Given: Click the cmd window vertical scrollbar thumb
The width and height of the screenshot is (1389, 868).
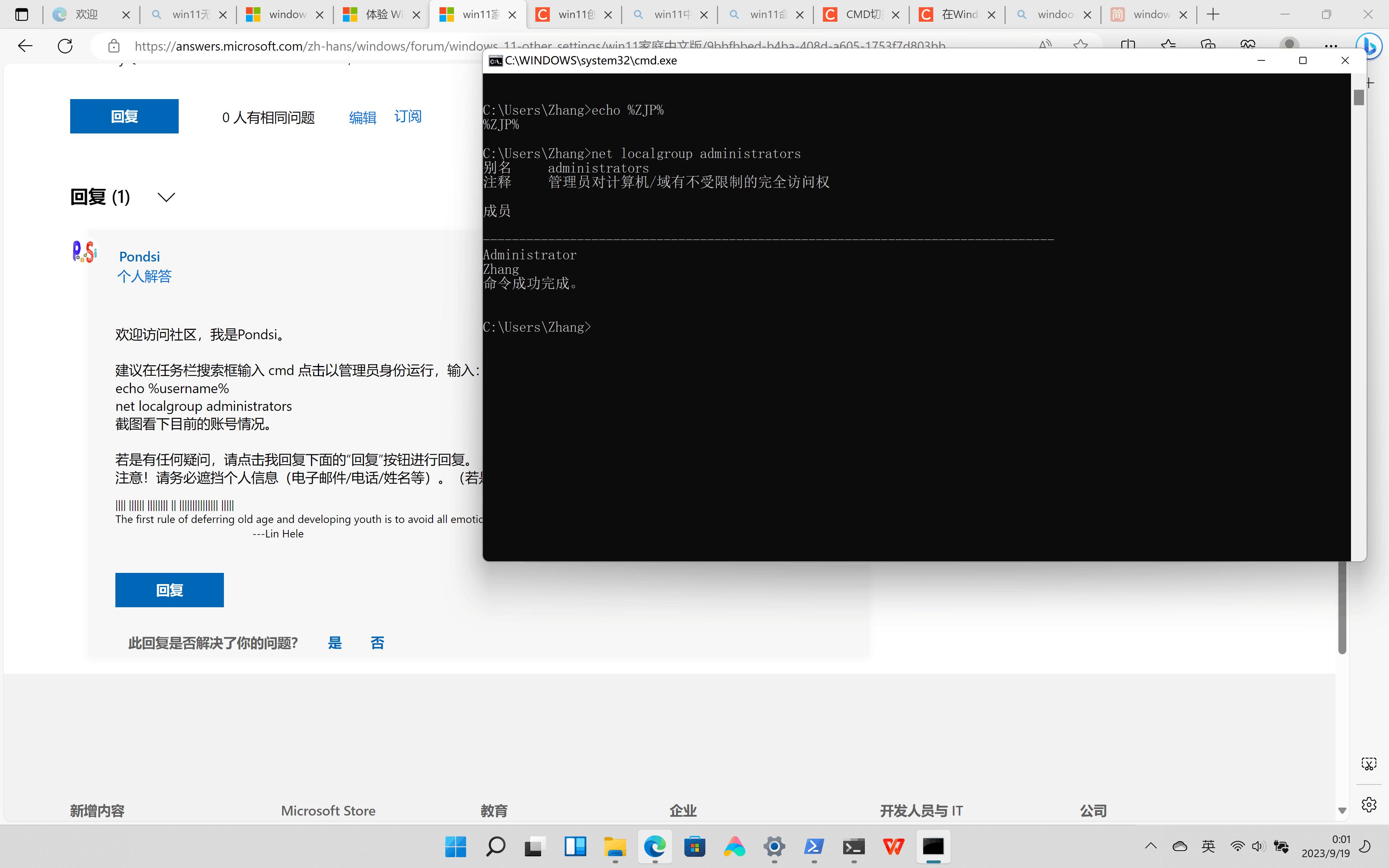Looking at the screenshot, I should [1359, 98].
